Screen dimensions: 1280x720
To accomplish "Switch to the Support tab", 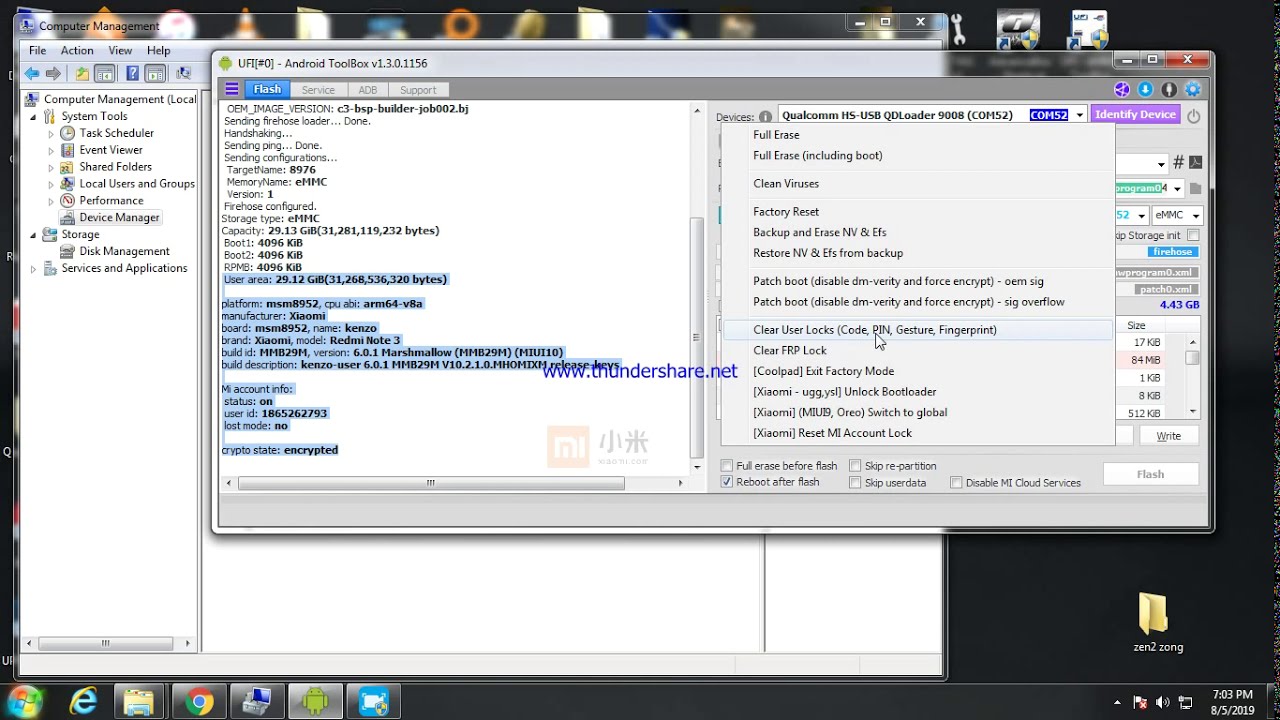I will (x=418, y=90).
